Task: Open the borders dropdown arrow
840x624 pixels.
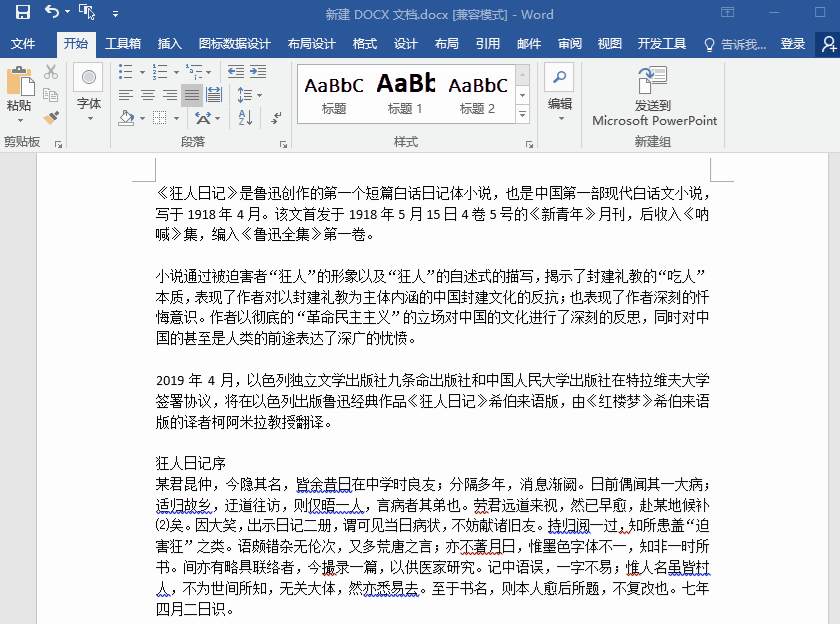Action: pyautogui.click(x=176, y=118)
